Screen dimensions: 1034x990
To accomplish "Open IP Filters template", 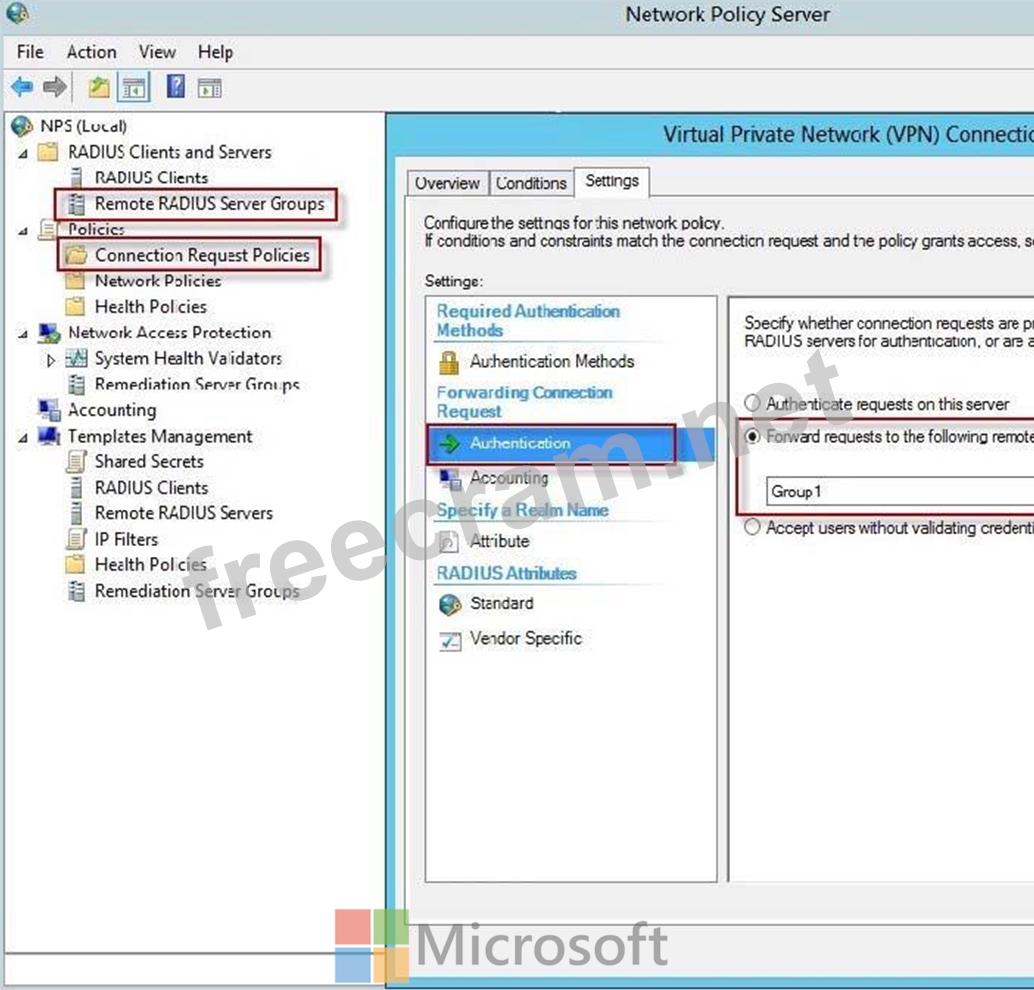I will 127,539.
